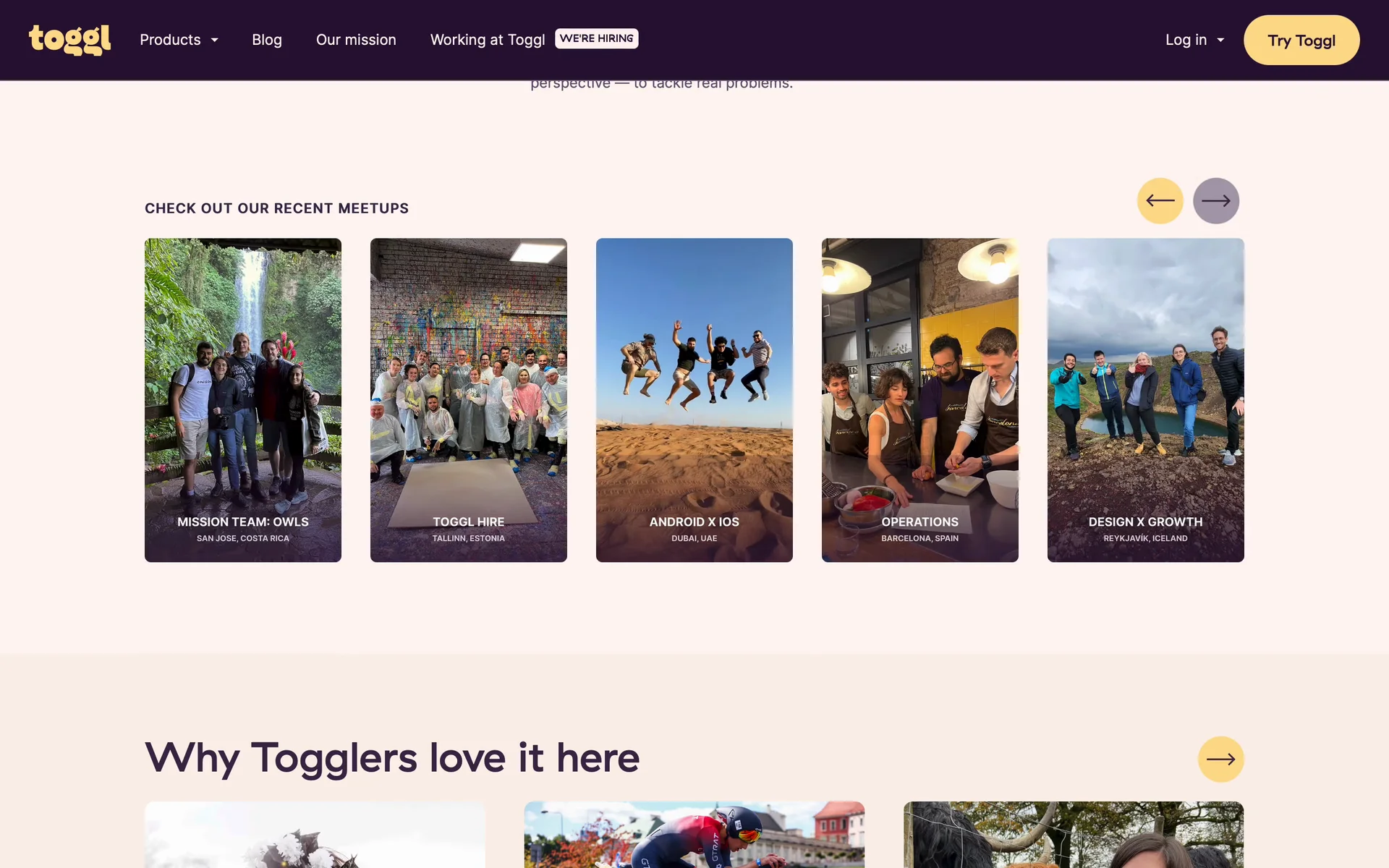The image size is (1389, 868).
Task: Click previous arrow in meetups carousel
Action: click(1160, 201)
